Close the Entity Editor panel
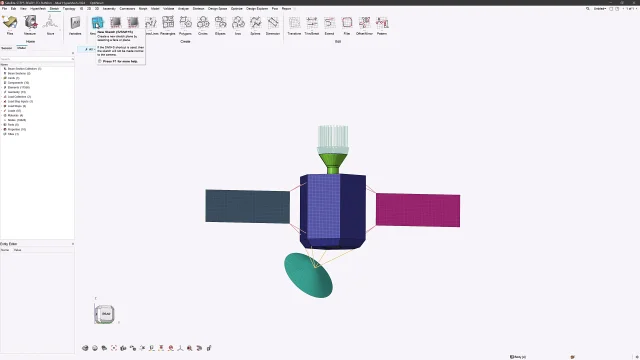640x360 pixels. 73,244
